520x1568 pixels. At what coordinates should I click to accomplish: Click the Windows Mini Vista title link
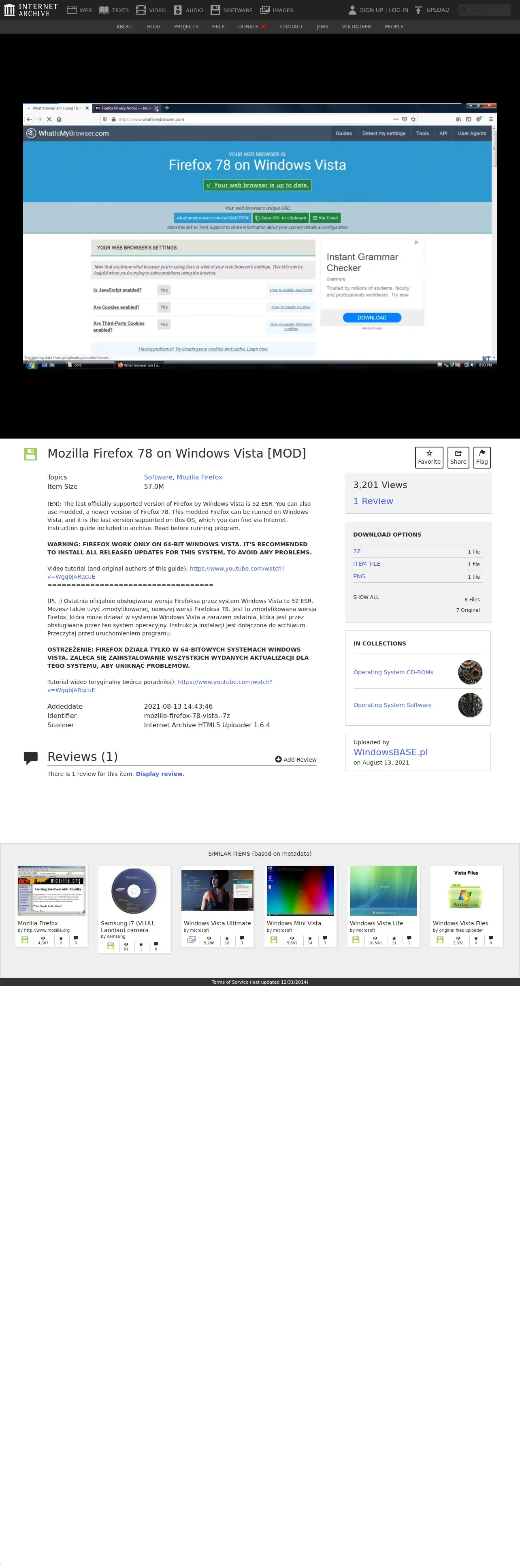pos(294,923)
